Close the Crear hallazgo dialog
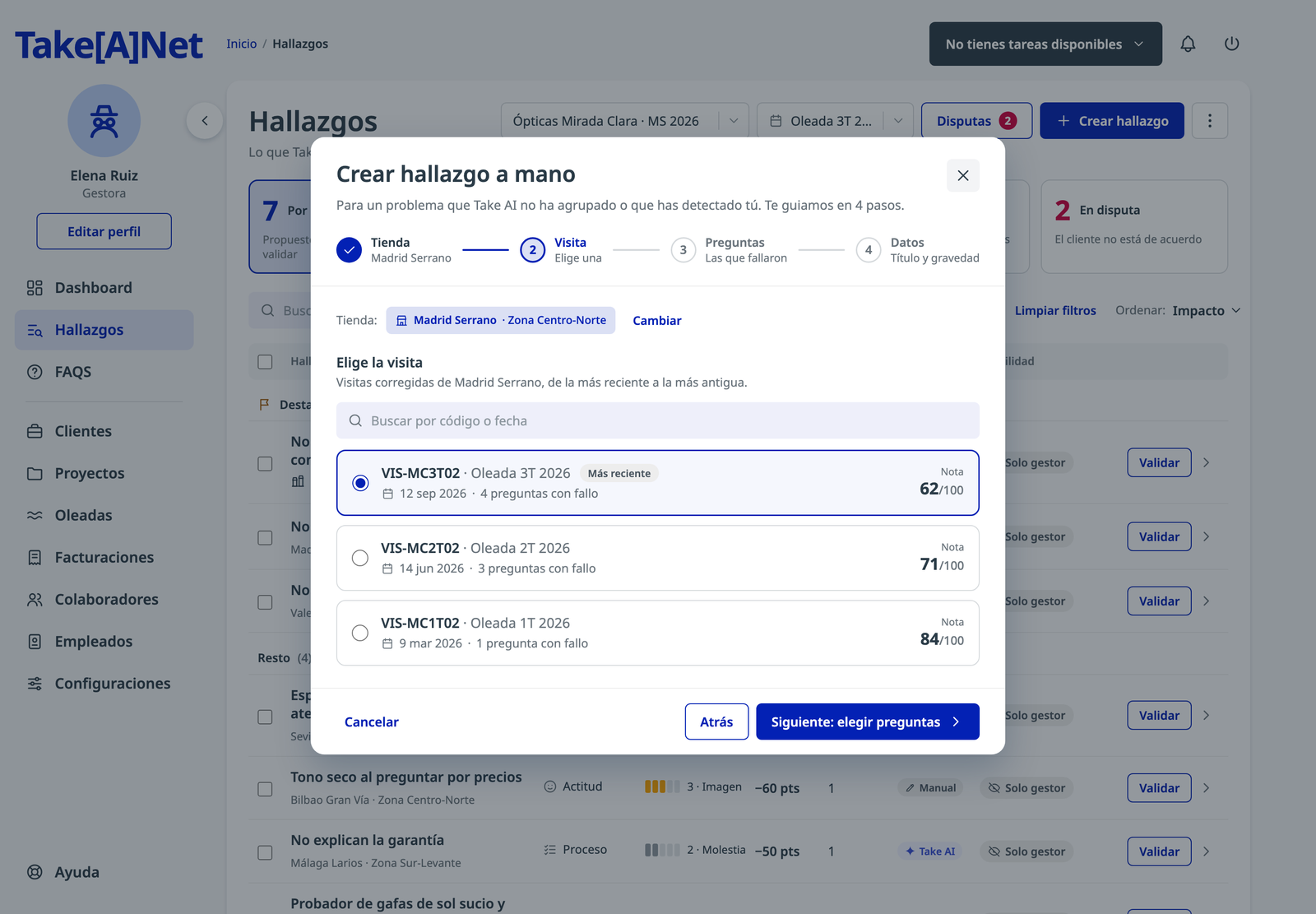 pos(963,175)
